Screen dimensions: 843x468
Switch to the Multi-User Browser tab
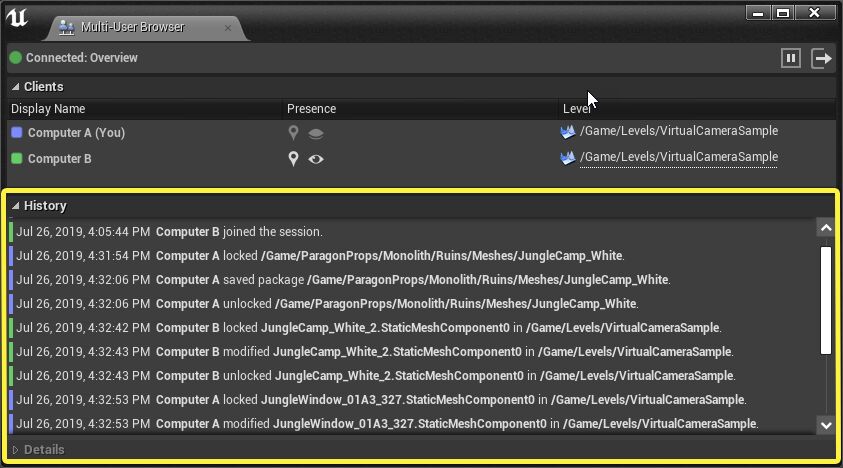tap(146, 27)
